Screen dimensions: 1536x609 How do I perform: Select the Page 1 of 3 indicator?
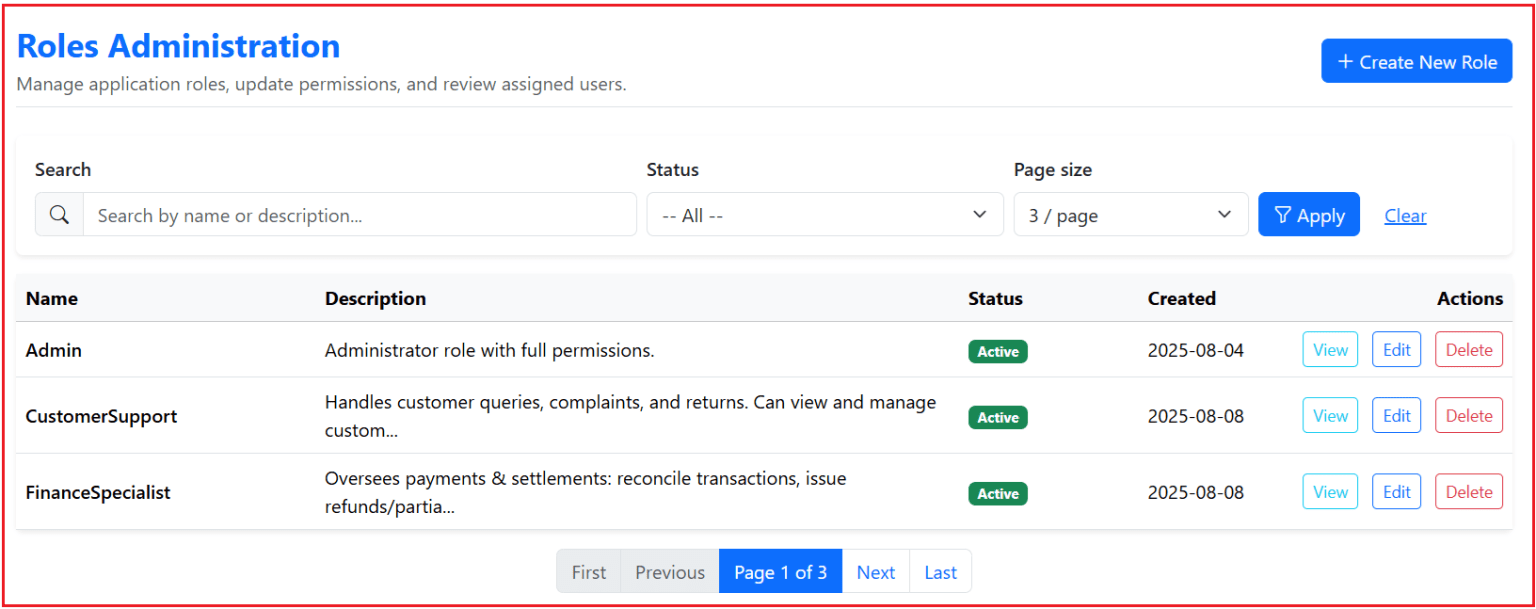(x=780, y=572)
